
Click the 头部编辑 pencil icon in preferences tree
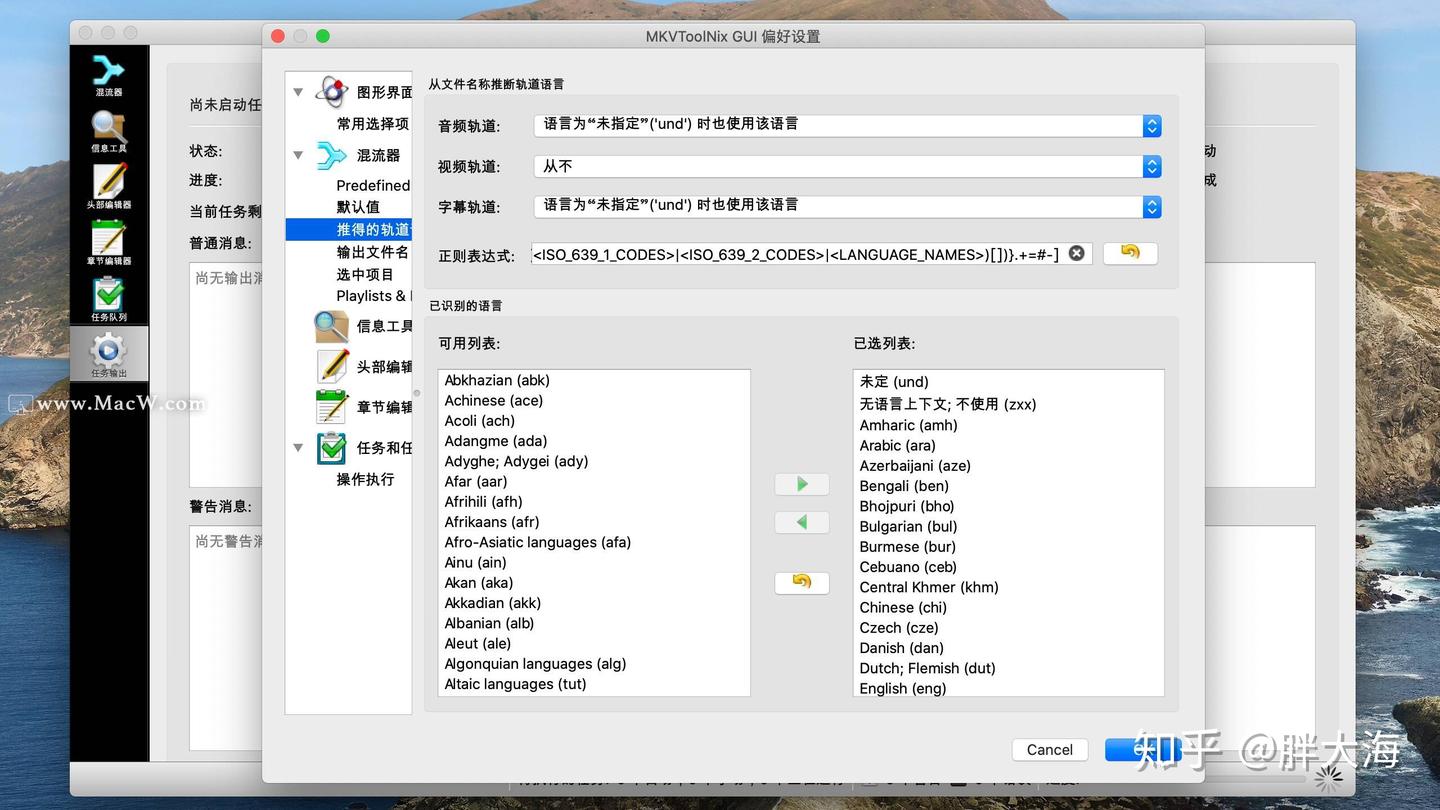tap(332, 367)
